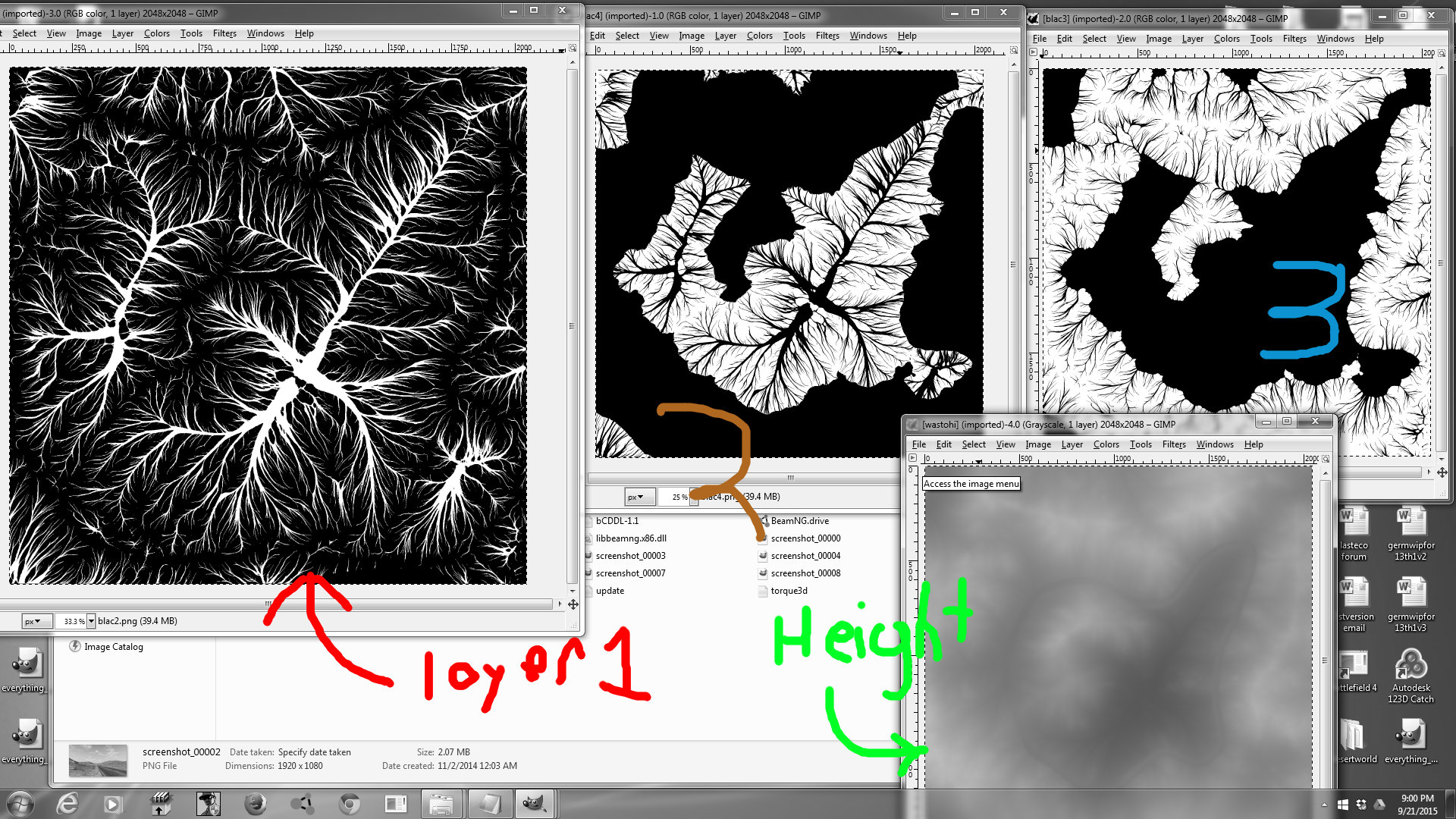Open Filters menu in wastohi window
This screenshot has height=819, width=1456.
pyautogui.click(x=1173, y=444)
